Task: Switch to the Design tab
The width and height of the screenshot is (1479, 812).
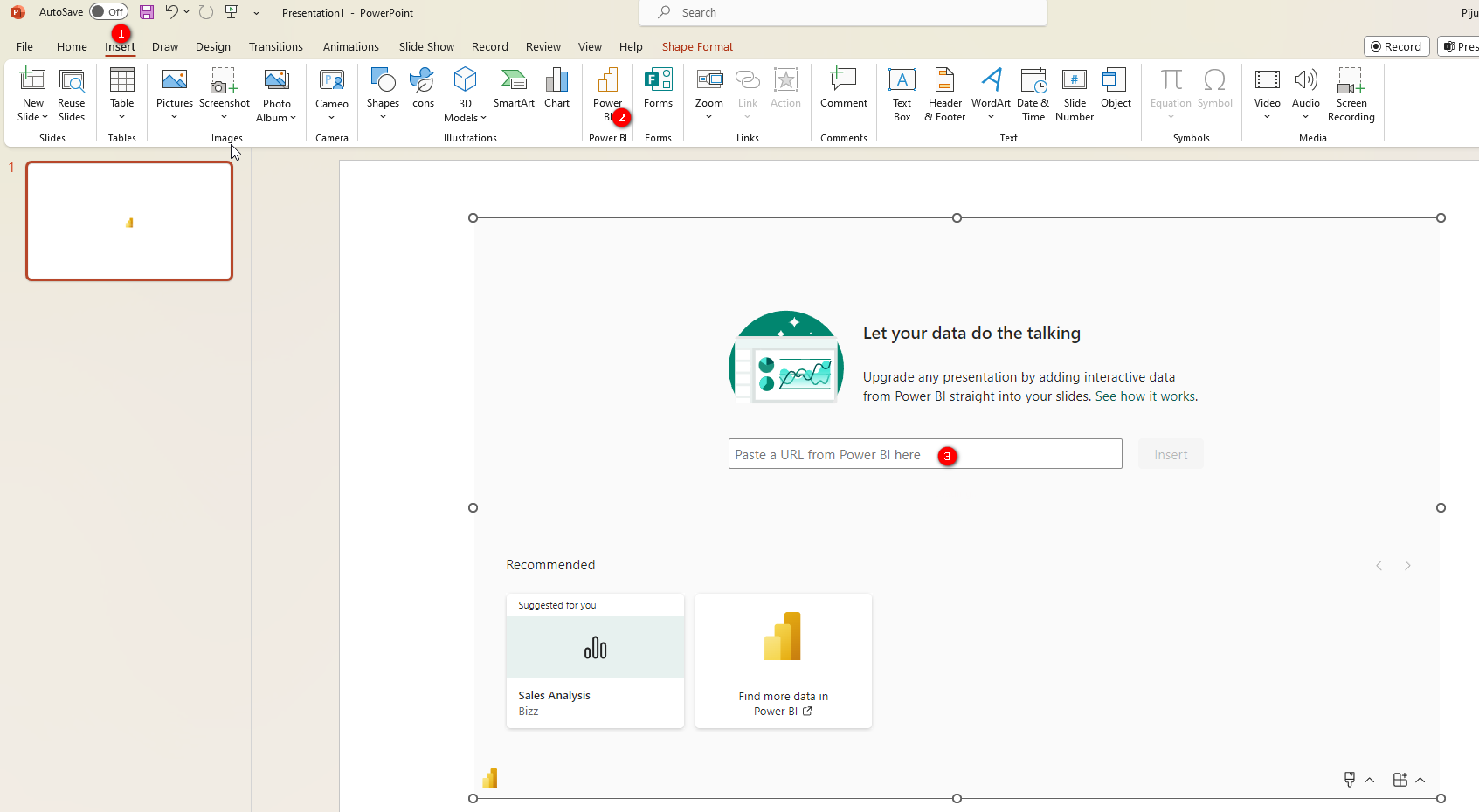Action: [x=213, y=46]
